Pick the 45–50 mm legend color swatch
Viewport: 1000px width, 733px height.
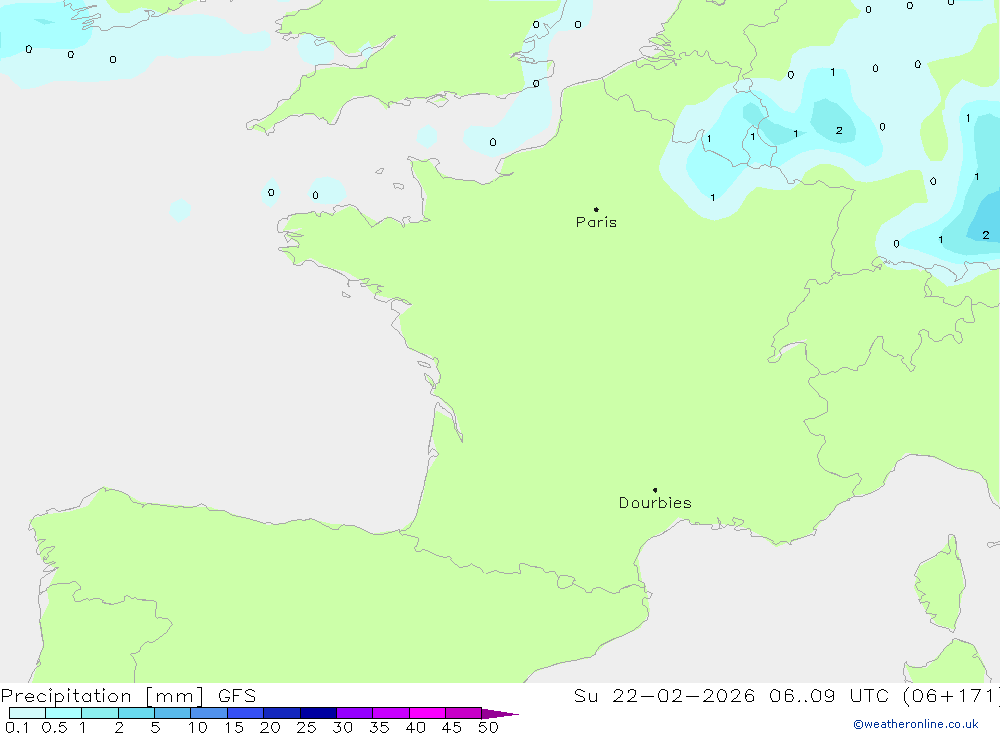464,713
